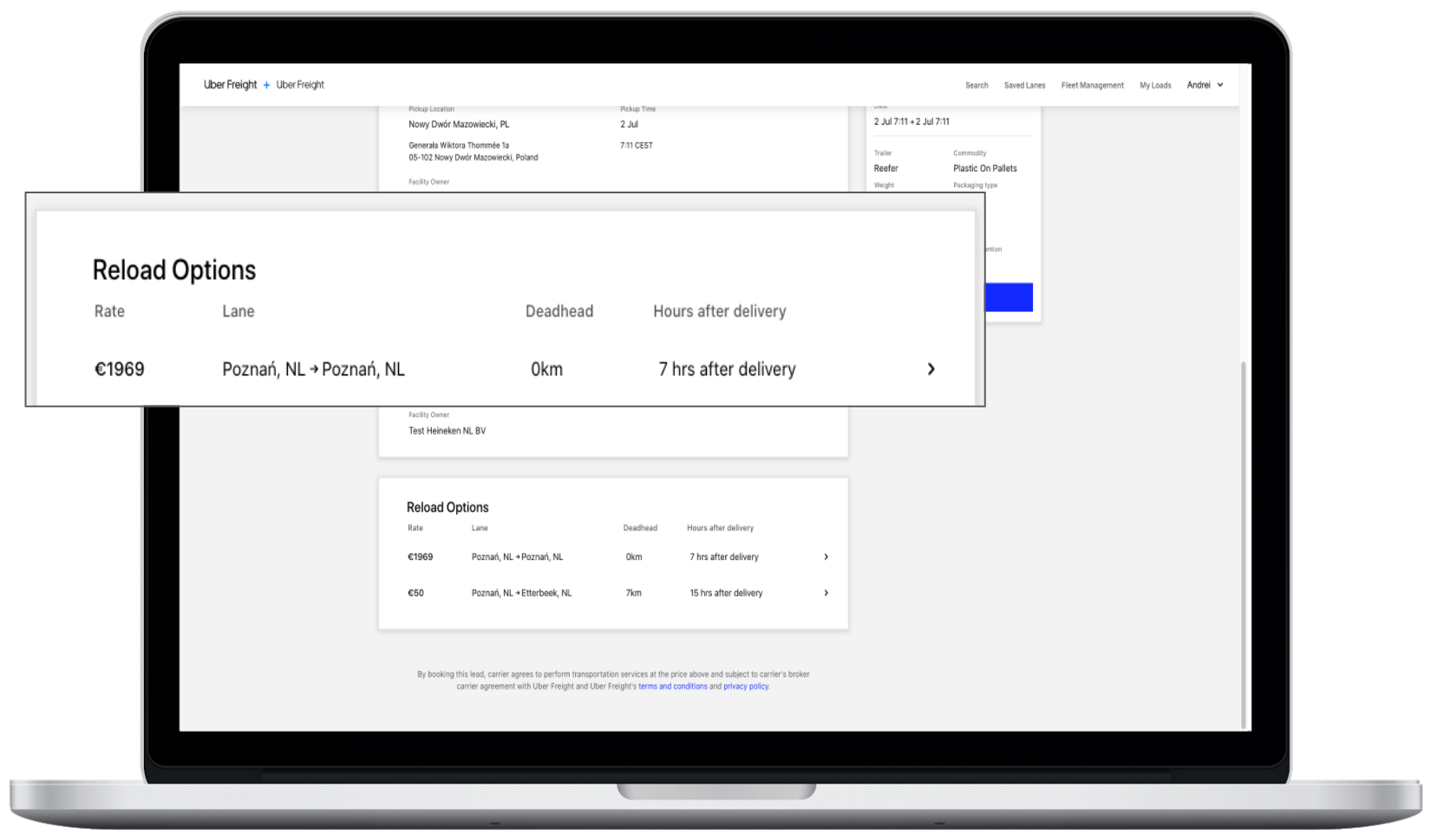Click enlarged 'Poznań, NL → Poznań, NL' lane

tap(313, 369)
